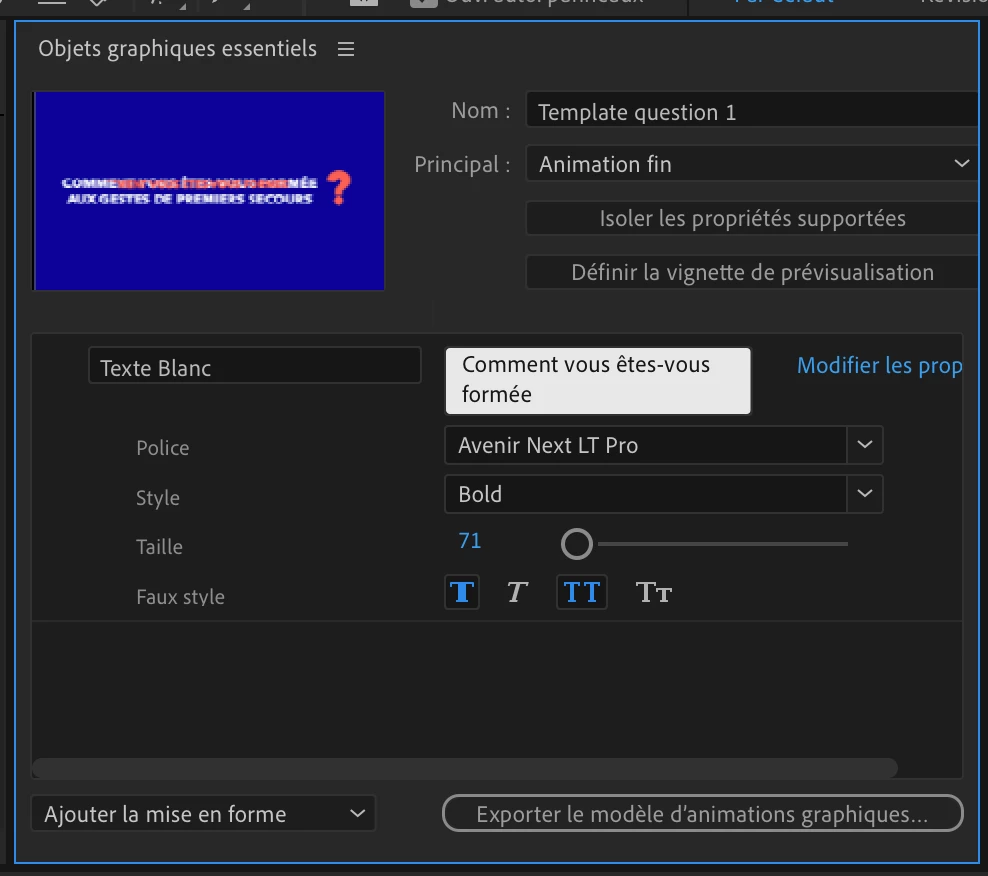The image size is (988, 876).
Task: Click the Objets graphiques essentiels panel title
Action: click(178, 49)
